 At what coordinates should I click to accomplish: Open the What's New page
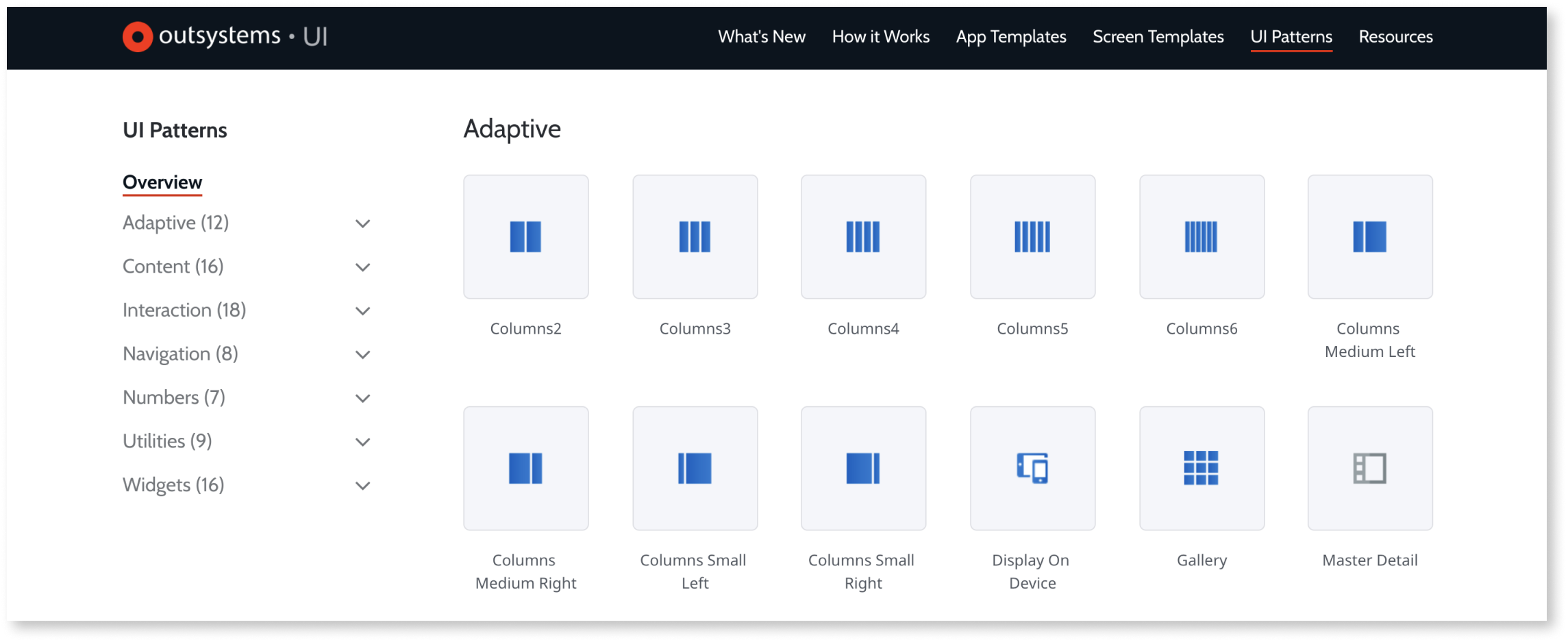(761, 36)
